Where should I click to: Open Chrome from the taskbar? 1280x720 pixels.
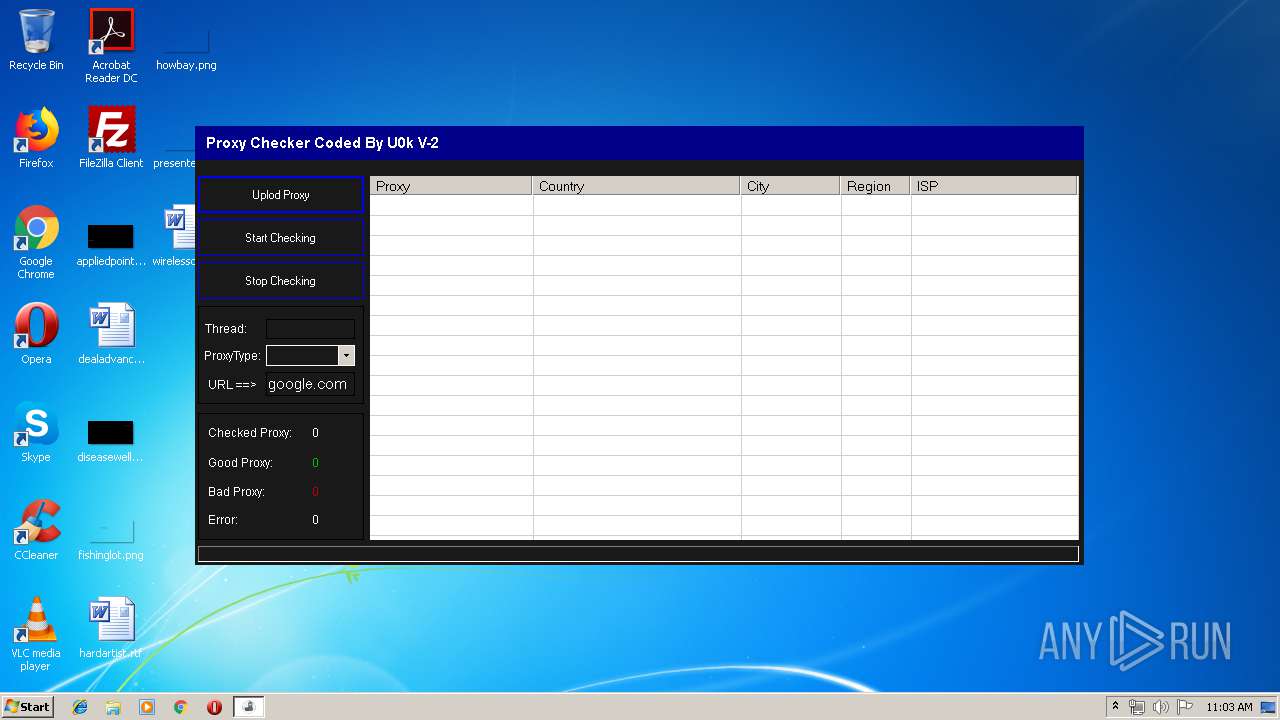(x=181, y=707)
